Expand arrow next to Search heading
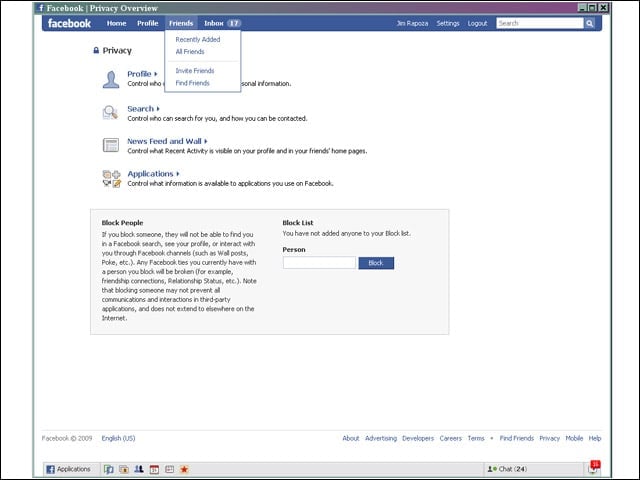This screenshot has height=480, width=640. (158, 109)
